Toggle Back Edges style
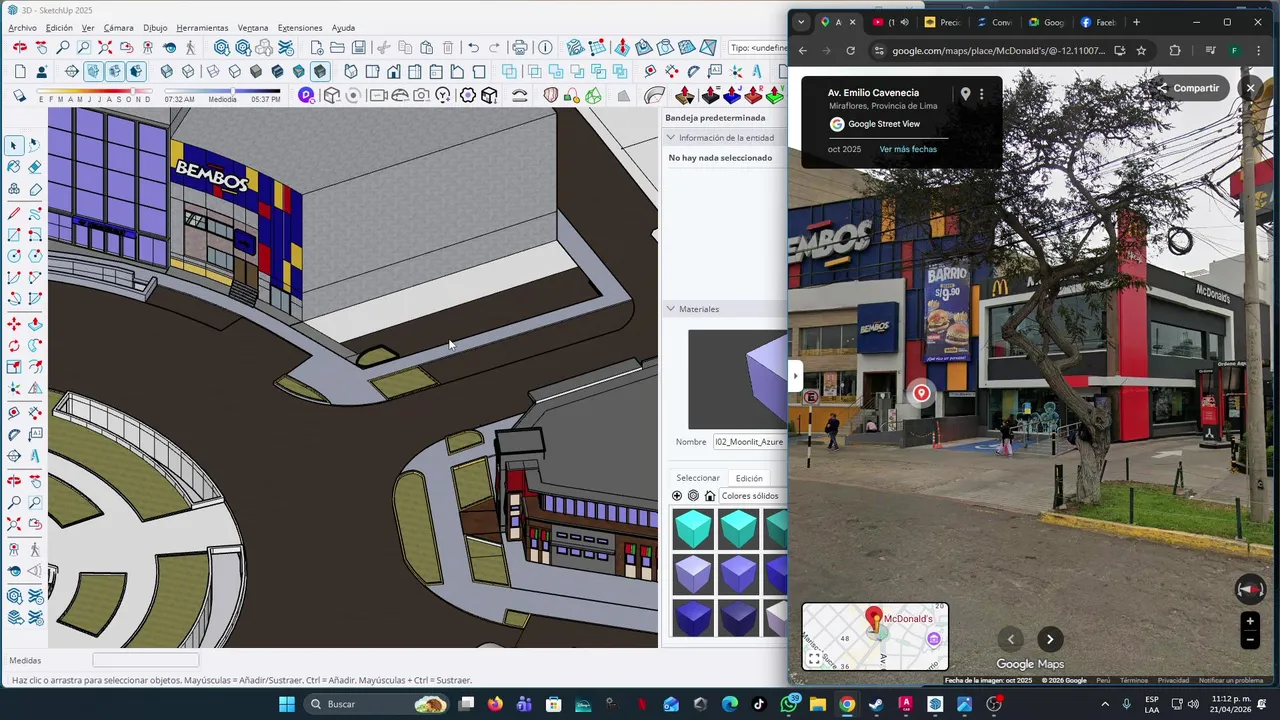Viewport: 1280px width, 720px height. click(x=188, y=71)
